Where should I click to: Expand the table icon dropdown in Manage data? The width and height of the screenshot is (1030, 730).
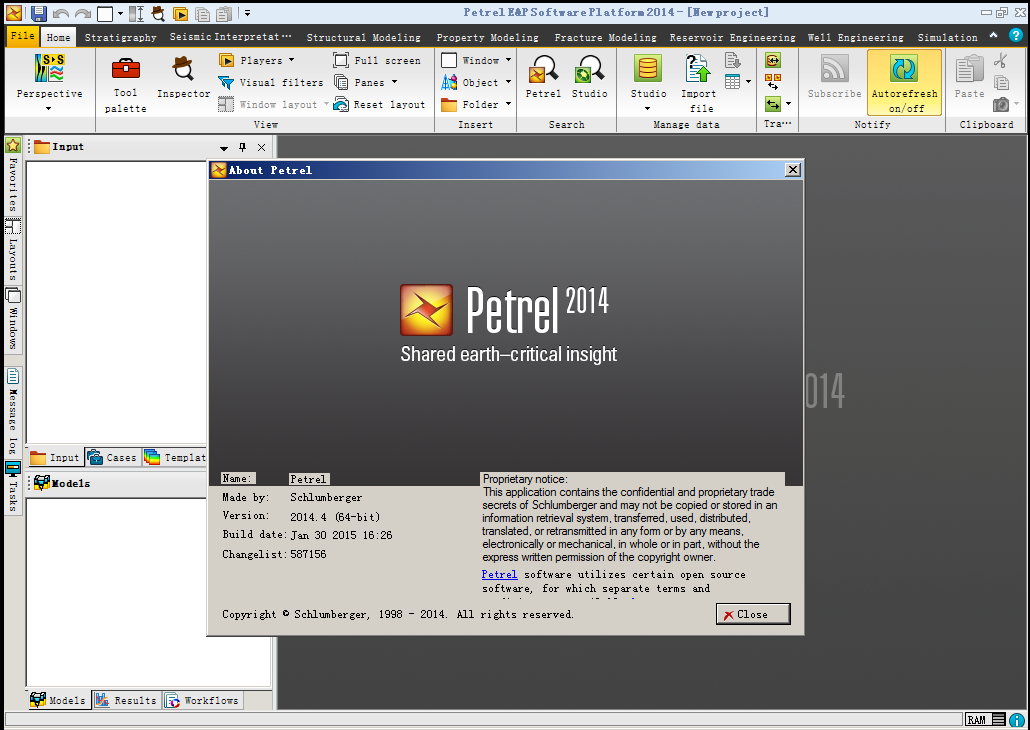[x=748, y=82]
